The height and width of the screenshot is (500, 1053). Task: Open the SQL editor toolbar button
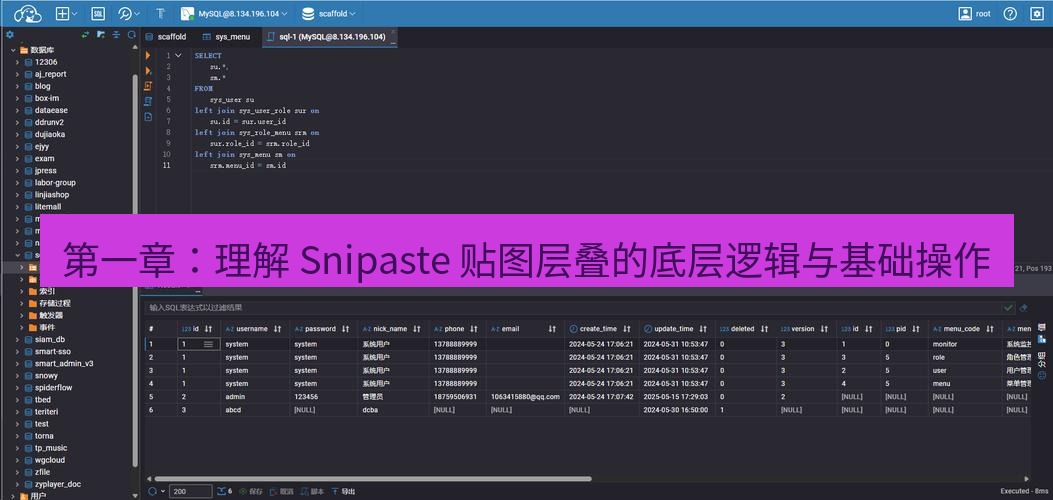(x=97, y=13)
